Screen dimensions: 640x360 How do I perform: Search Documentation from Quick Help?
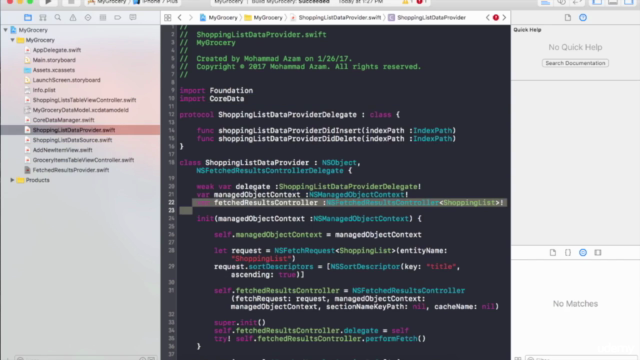pos(575,63)
